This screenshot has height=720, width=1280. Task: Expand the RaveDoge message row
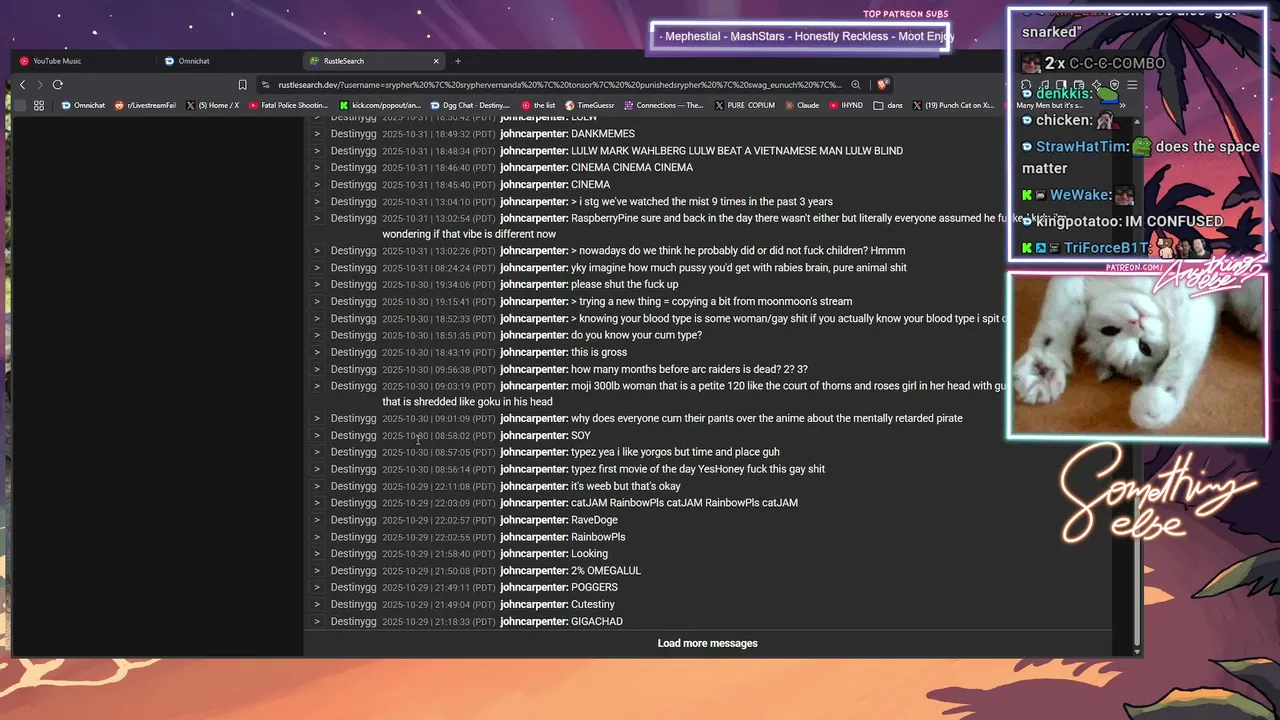317,520
